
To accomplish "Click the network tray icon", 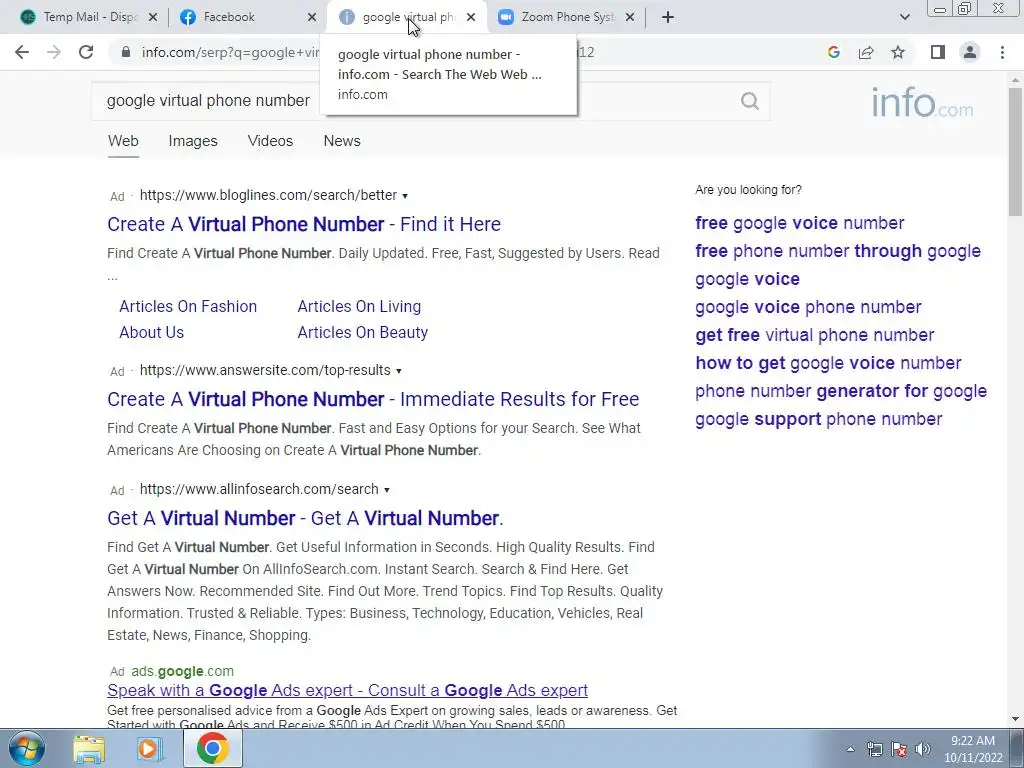I will [x=874, y=749].
